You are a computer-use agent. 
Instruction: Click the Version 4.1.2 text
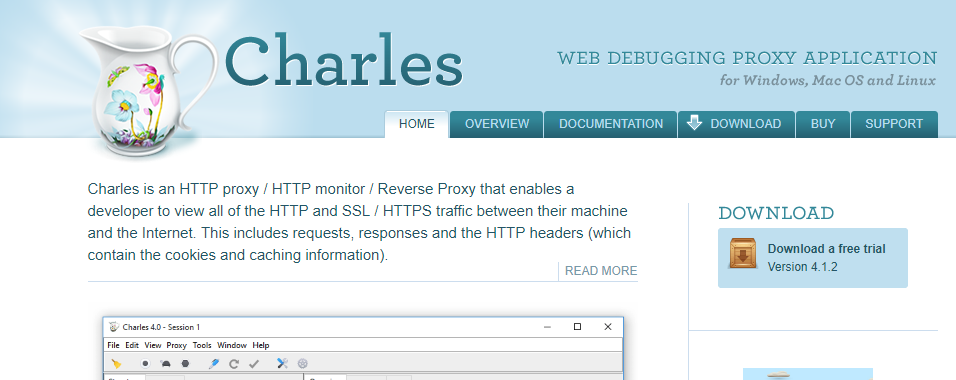[802, 267]
